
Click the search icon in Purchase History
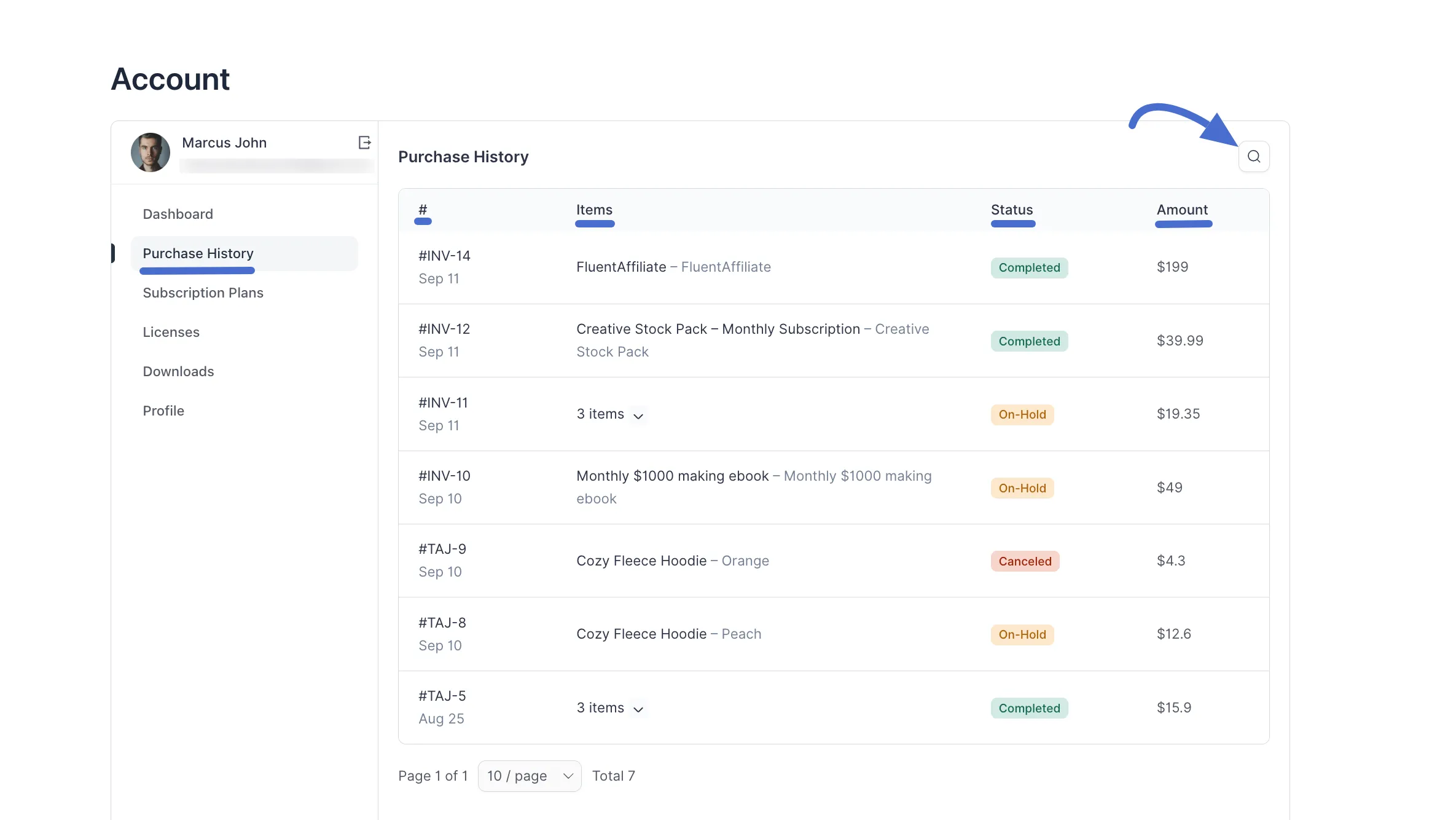[x=1254, y=157]
